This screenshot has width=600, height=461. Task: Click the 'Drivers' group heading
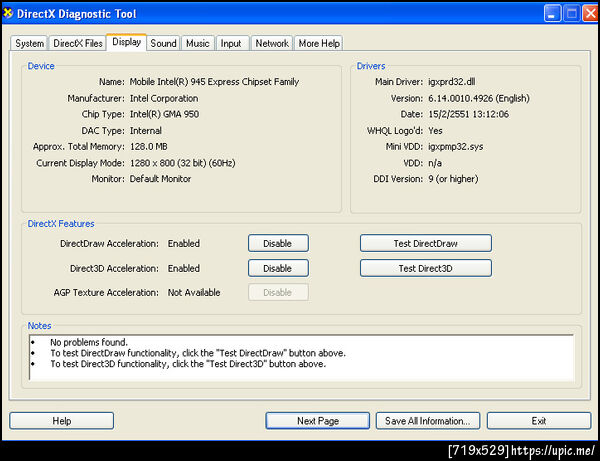click(x=371, y=66)
